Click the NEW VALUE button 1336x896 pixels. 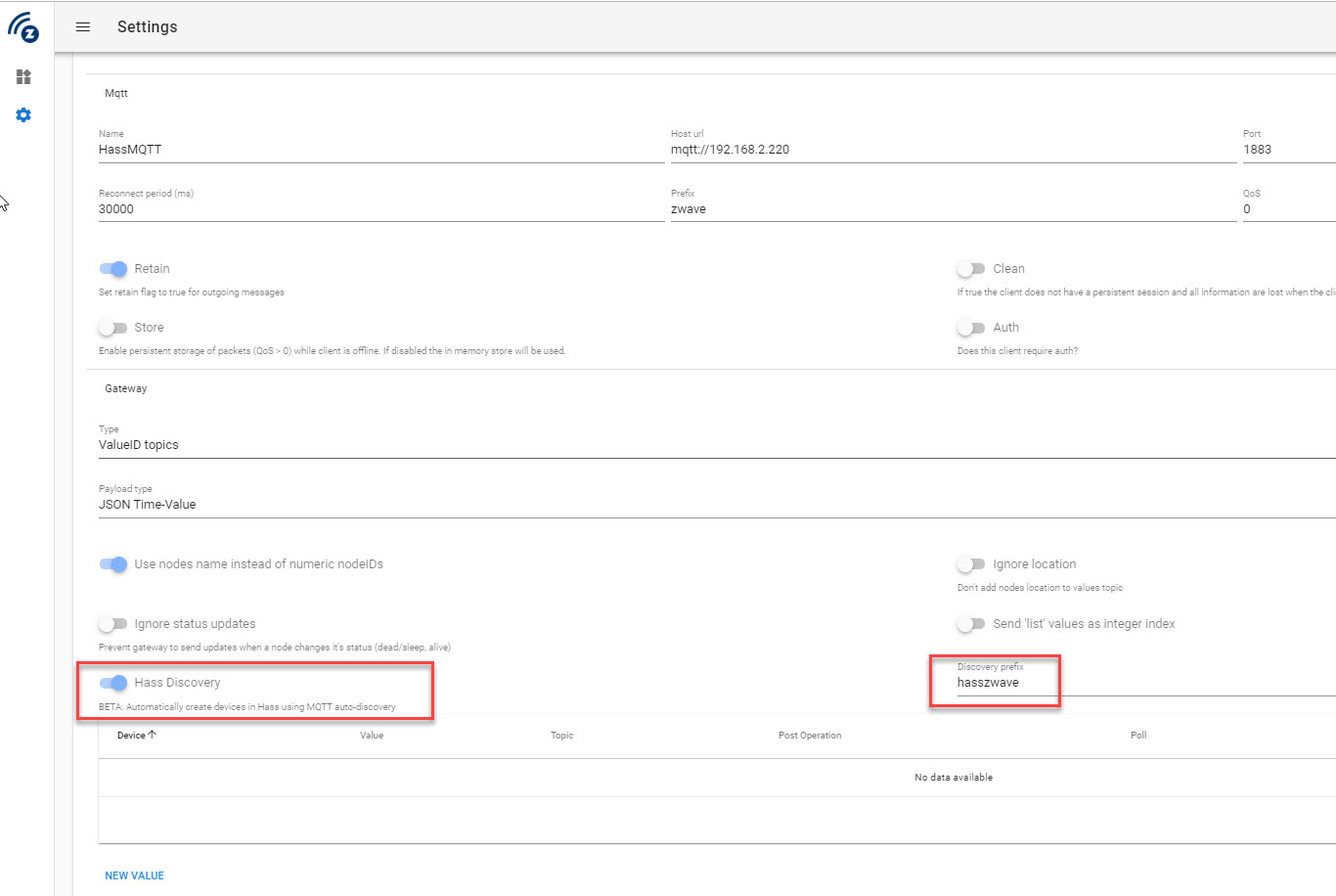134,875
